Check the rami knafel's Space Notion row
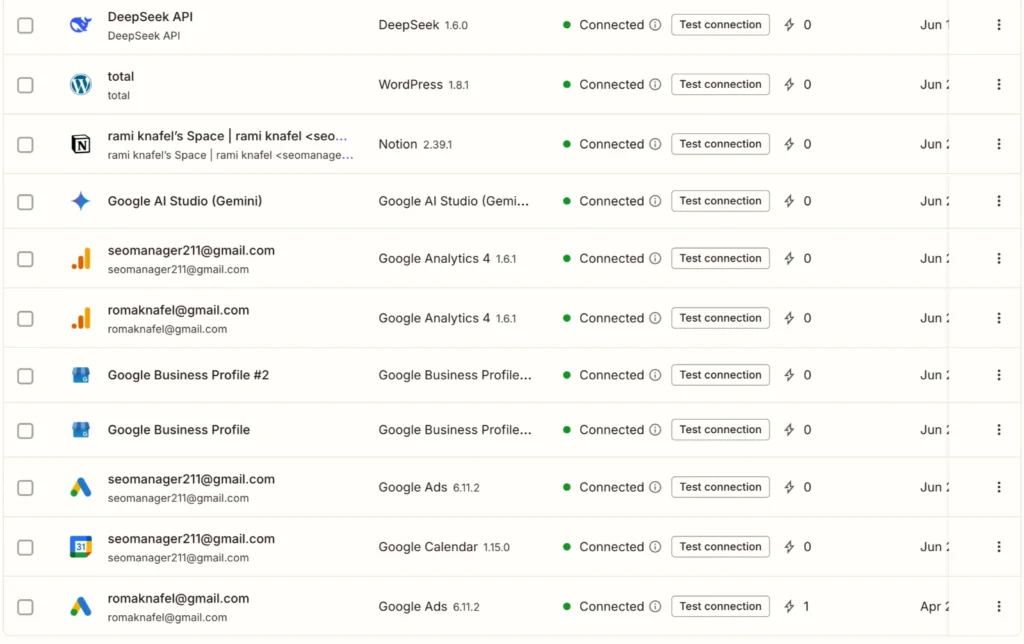1024x644 pixels. (x=25, y=144)
